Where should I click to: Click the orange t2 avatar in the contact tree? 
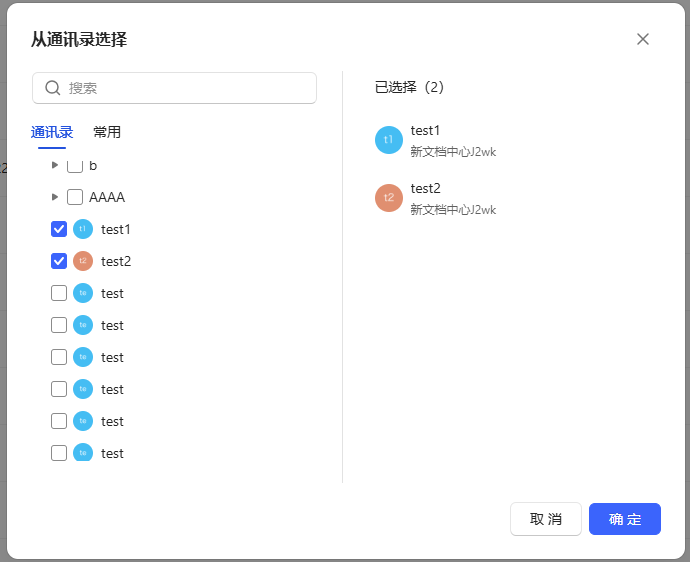[x=83, y=261]
